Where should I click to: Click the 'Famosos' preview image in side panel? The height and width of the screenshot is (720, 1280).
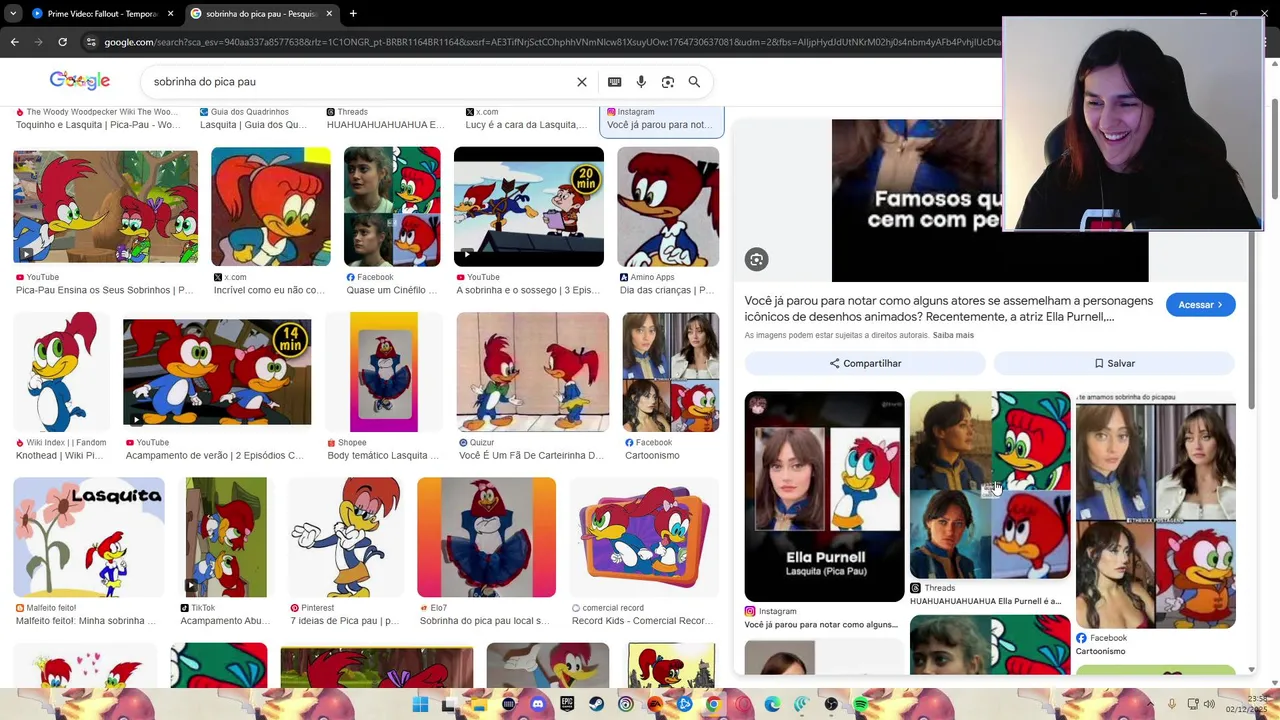tap(917, 201)
